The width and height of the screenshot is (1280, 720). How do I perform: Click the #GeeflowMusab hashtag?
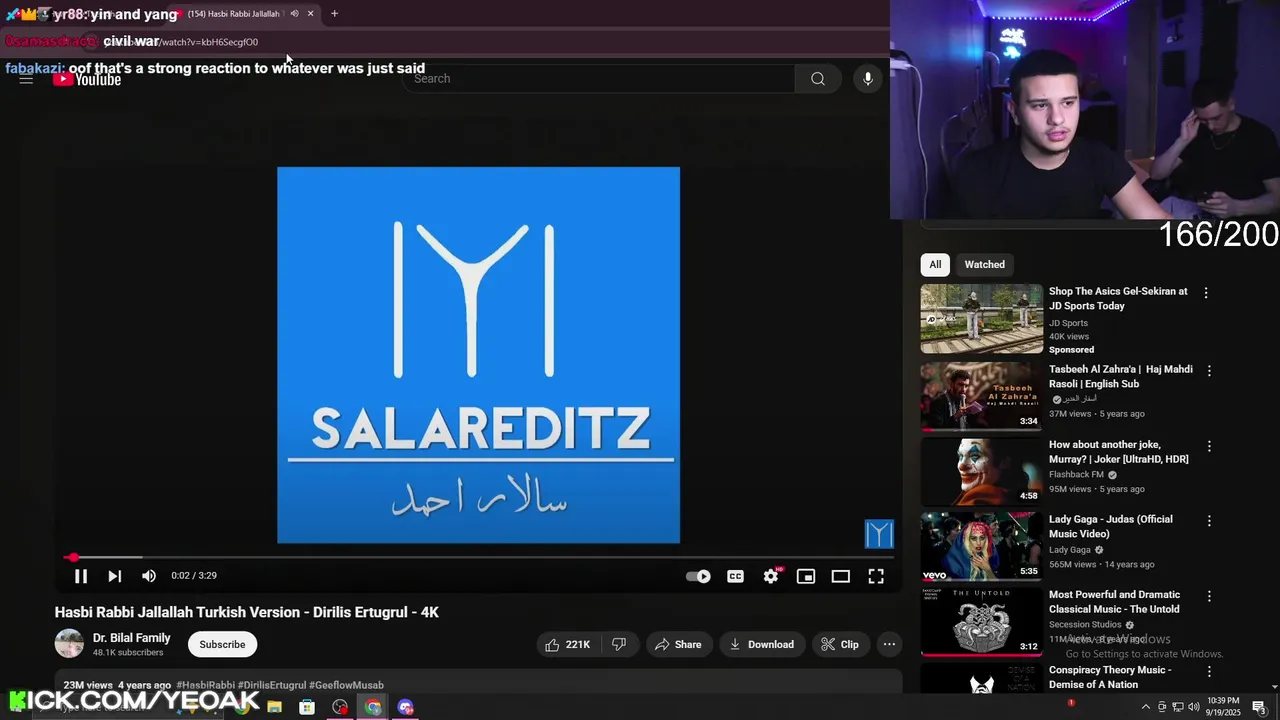pyautogui.click(x=346, y=686)
